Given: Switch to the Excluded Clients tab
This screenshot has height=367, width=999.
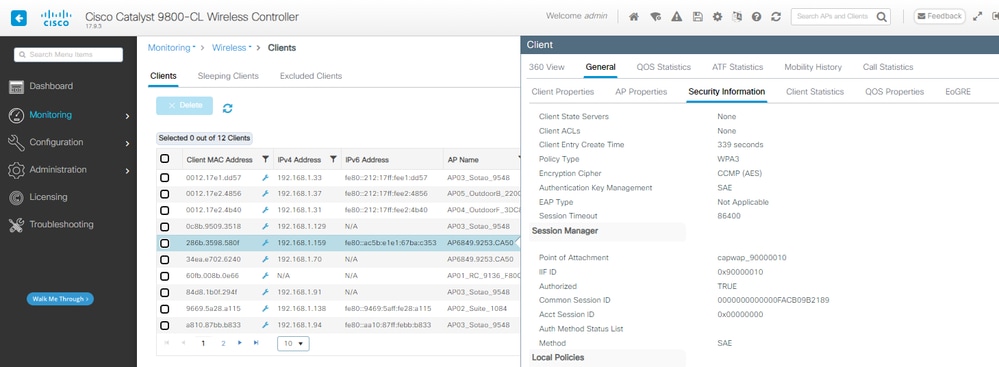Looking at the screenshot, I should pyautogui.click(x=311, y=76).
